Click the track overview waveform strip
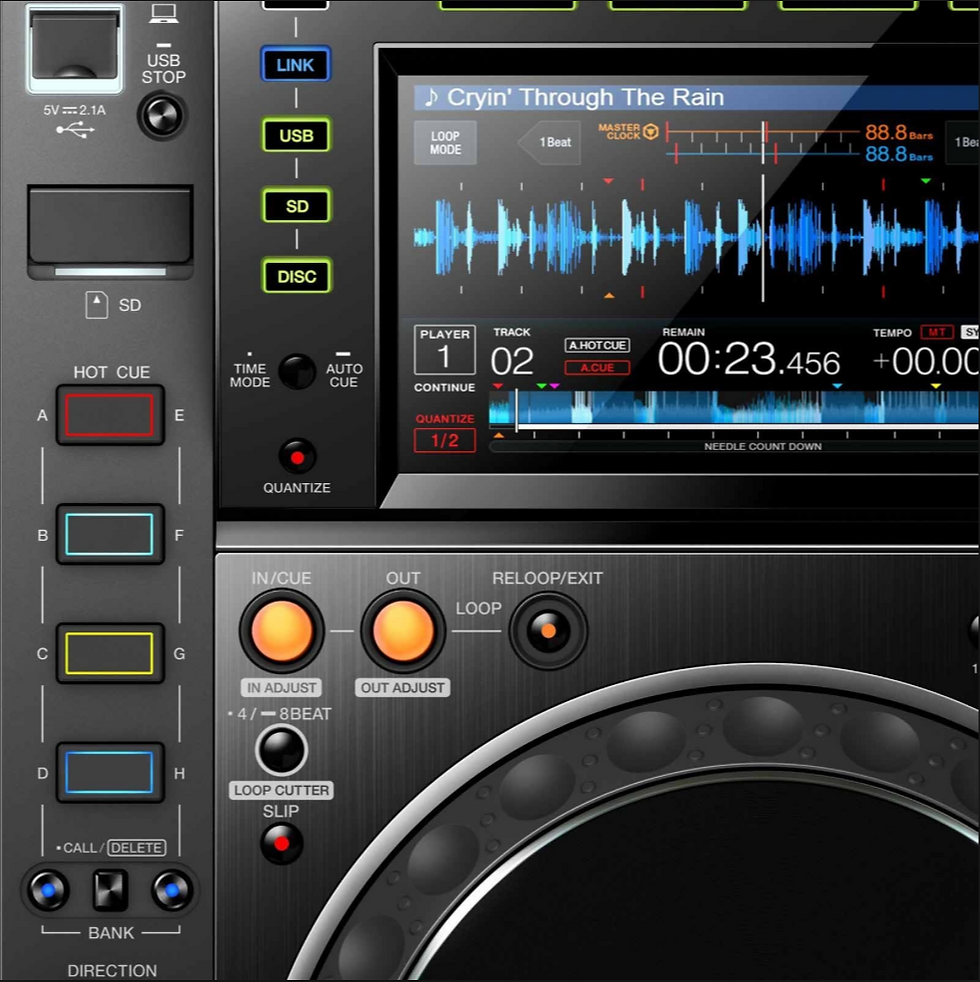The image size is (980, 982). (x=734, y=408)
